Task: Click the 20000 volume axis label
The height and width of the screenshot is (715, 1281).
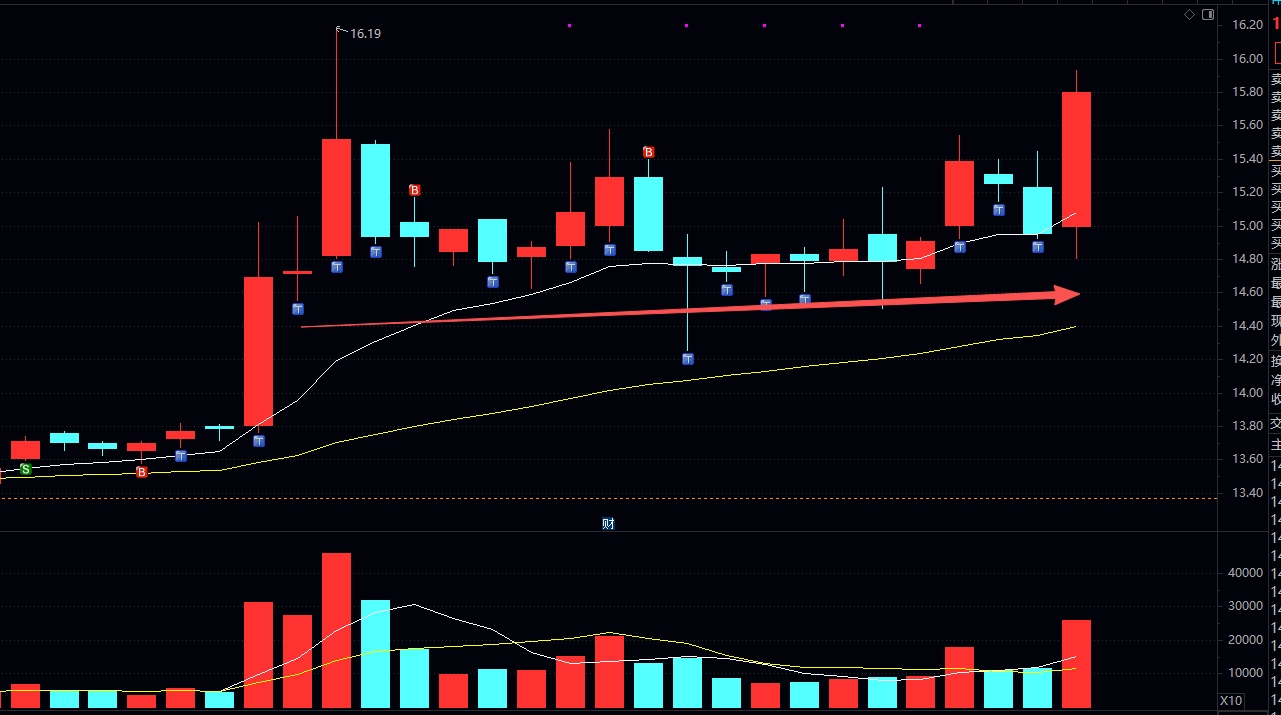Action: [x=1246, y=640]
